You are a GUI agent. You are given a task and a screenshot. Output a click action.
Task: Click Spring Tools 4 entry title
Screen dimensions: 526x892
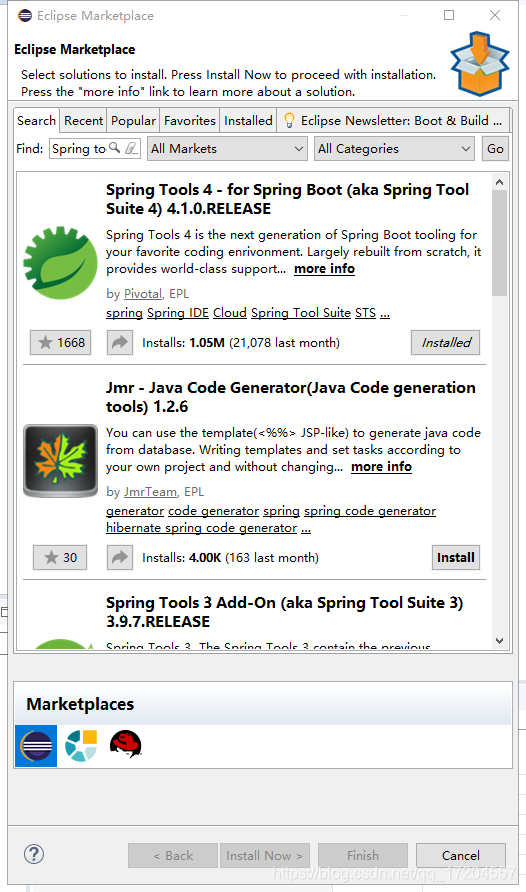288,199
